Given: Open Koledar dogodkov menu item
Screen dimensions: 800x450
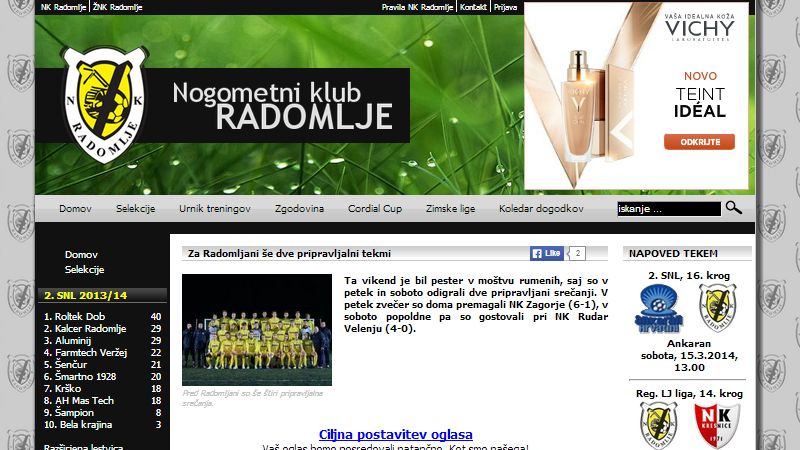Looking at the screenshot, I should 541,208.
